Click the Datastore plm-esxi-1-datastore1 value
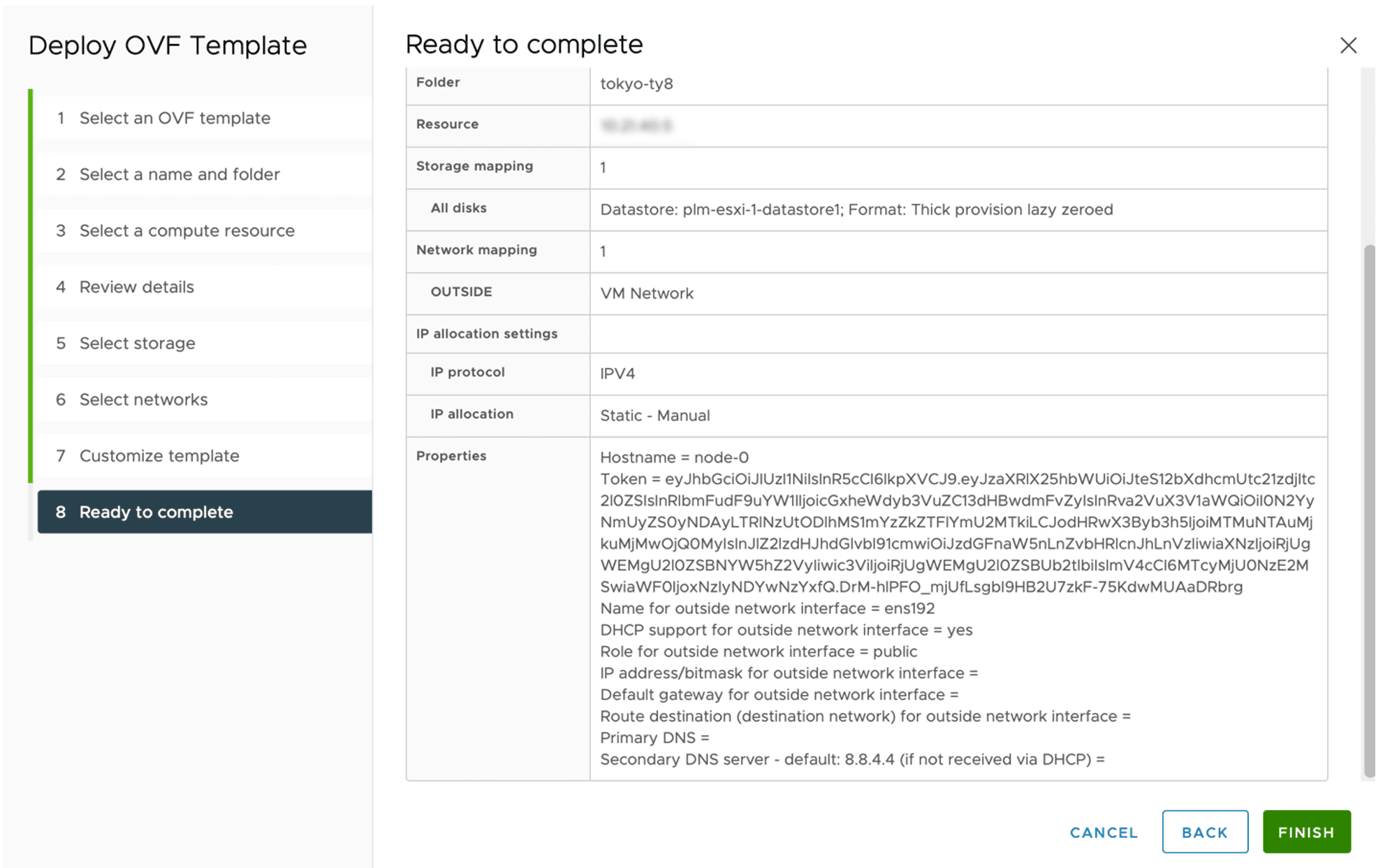The width and height of the screenshot is (1383, 868). [856, 209]
